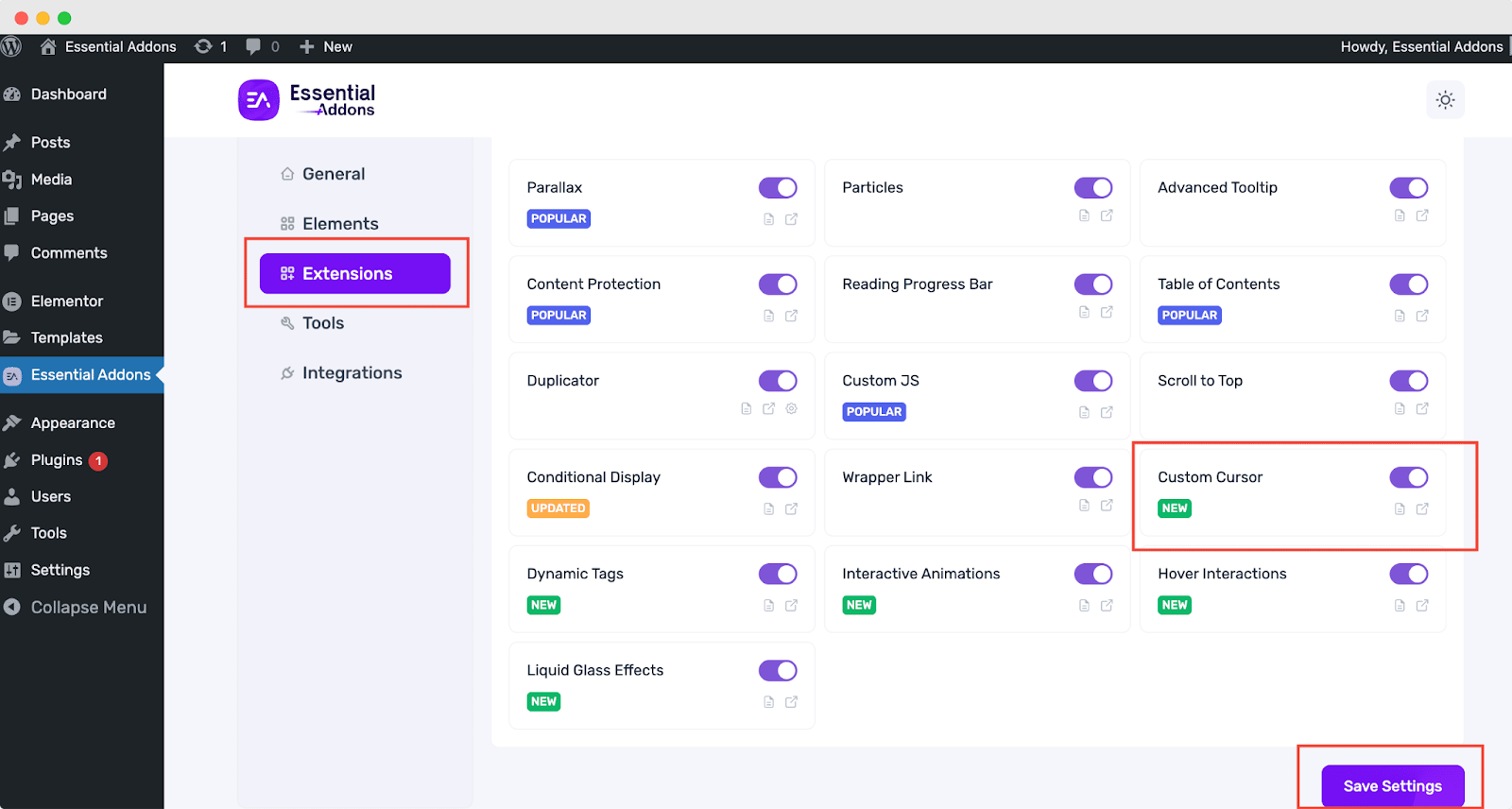Open Parallax demo external link icon
This screenshot has width=1512, height=809.
click(791, 219)
